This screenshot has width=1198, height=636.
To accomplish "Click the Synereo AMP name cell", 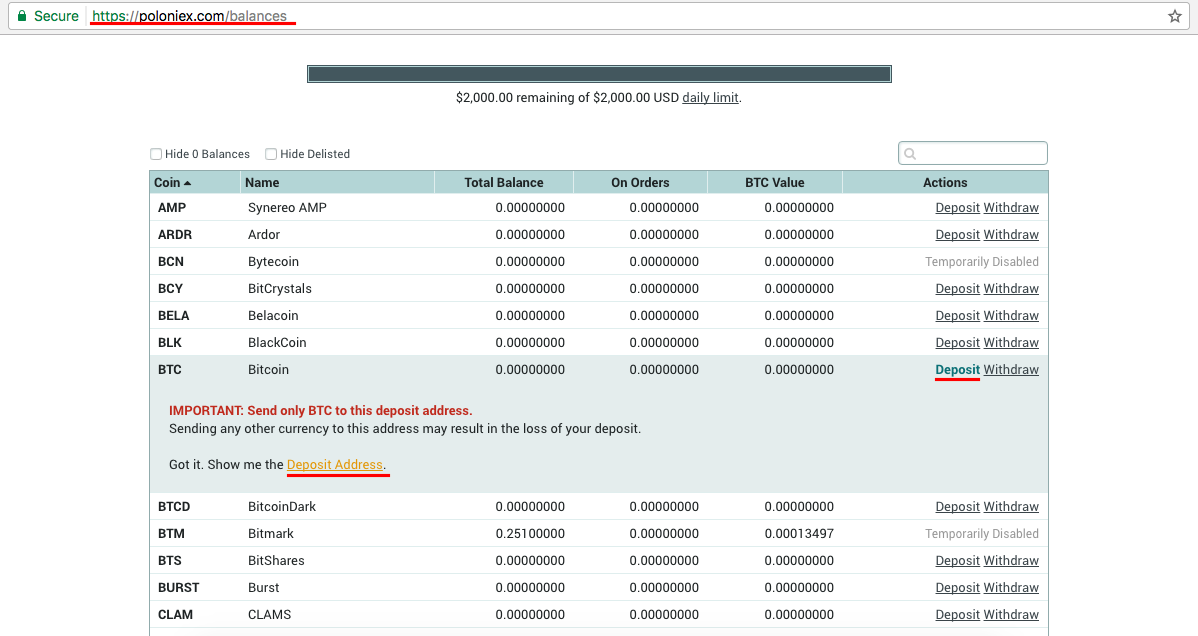I will pos(287,208).
